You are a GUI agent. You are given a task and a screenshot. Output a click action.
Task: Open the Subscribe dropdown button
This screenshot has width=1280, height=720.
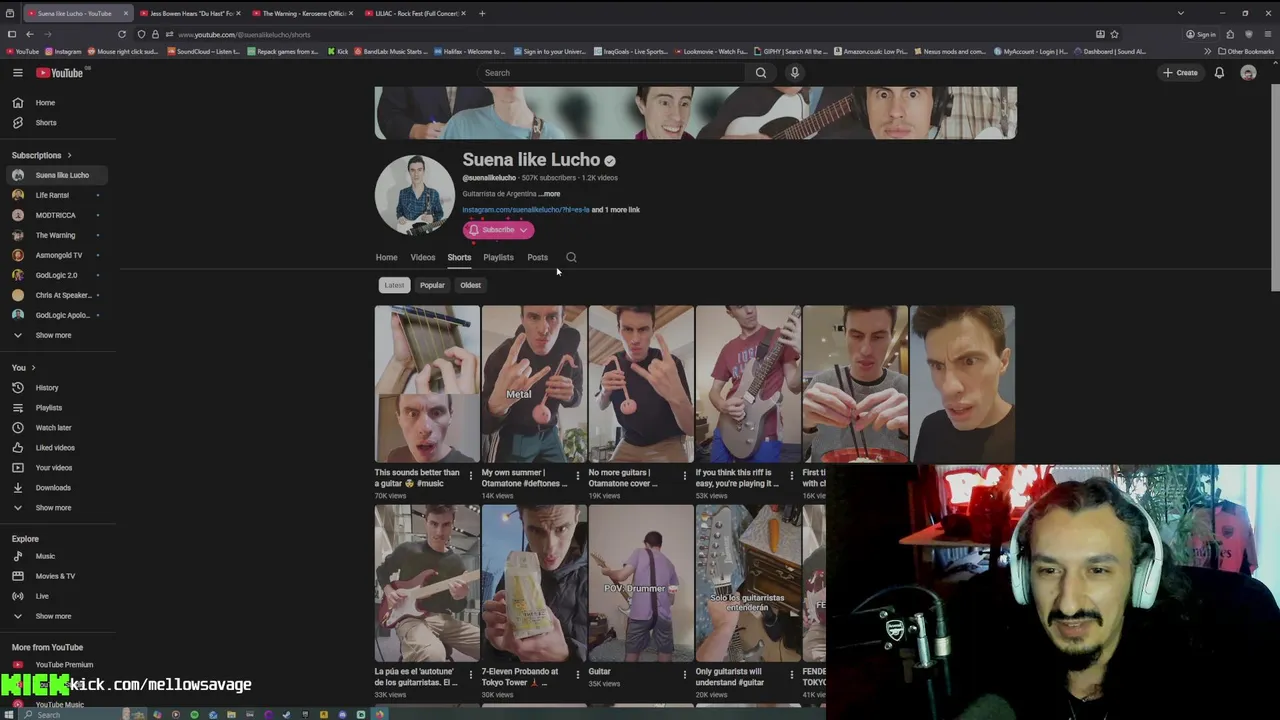coord(498,230)
